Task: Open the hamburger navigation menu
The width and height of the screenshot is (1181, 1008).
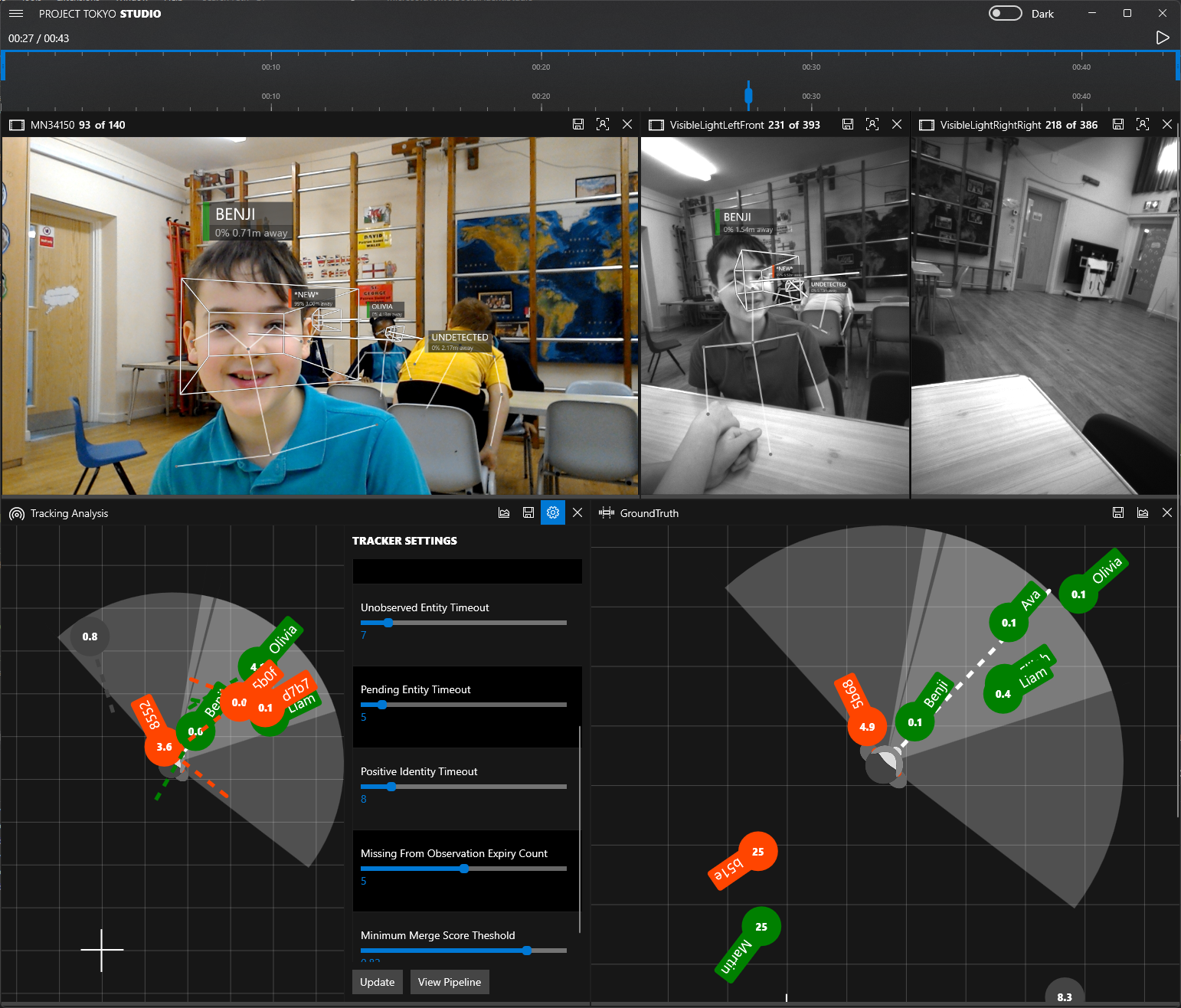Action: (x=16, y=13)
